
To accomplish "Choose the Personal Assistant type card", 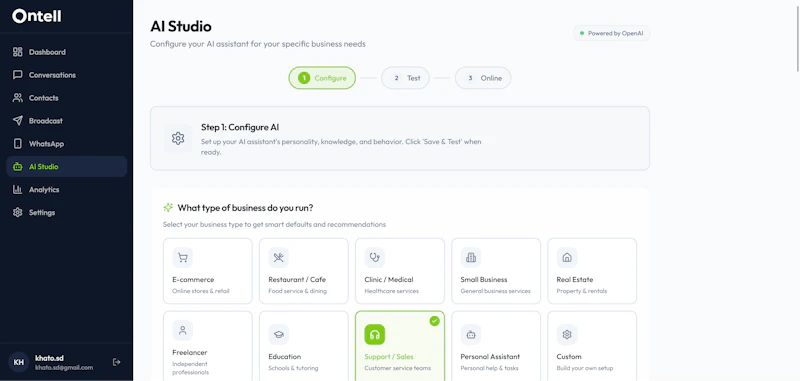I will (496, 346).
